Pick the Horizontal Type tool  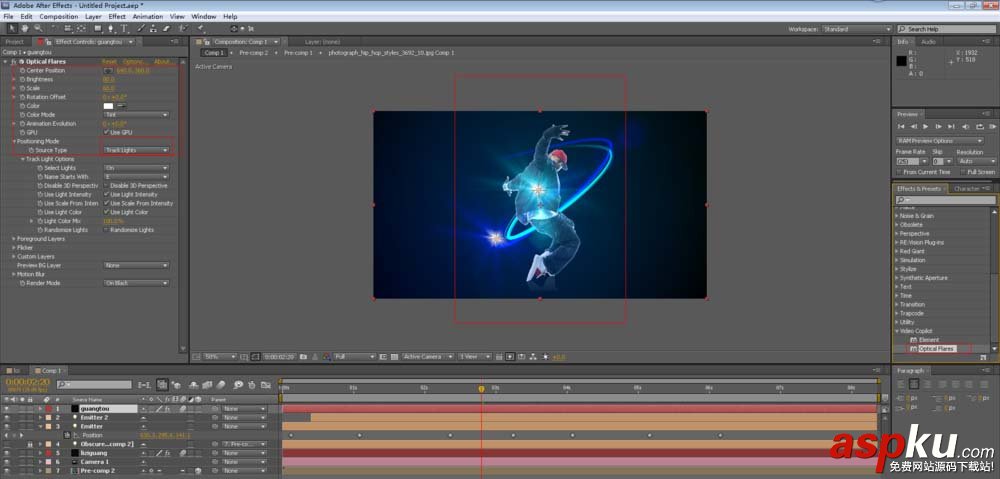pyautogui.click(x=125, y=29)
